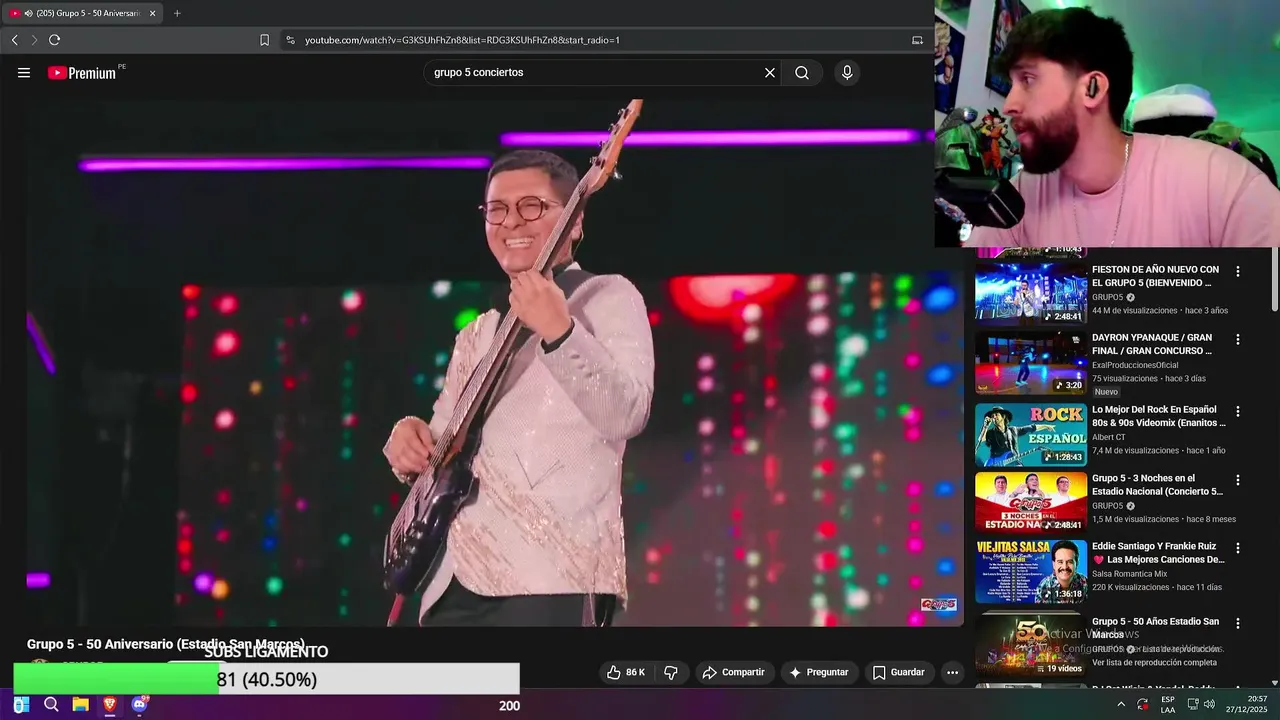Close the Grupo 5 - 50 Aniversario tab
Image resolution: width=1280 pixels, height=720 pixels.
(152, 13)
